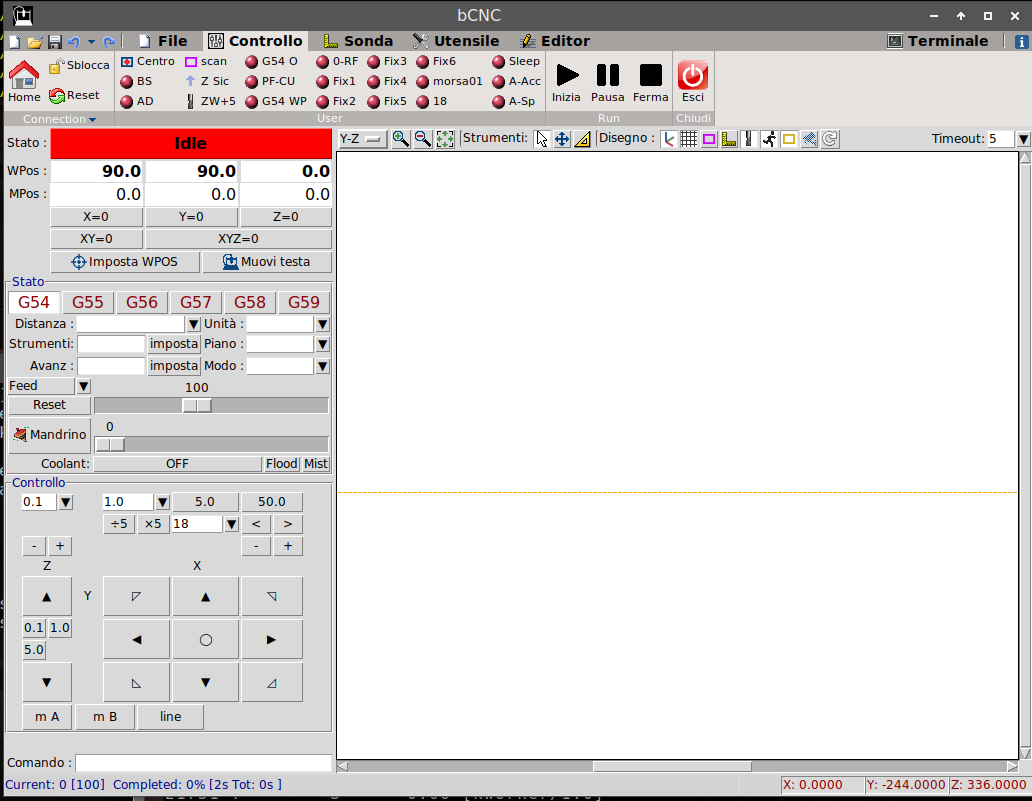The height and width of the screenshot is (801, 1032).
Task: Switch to the Sonda tab
Action: [x=358, y=41]
